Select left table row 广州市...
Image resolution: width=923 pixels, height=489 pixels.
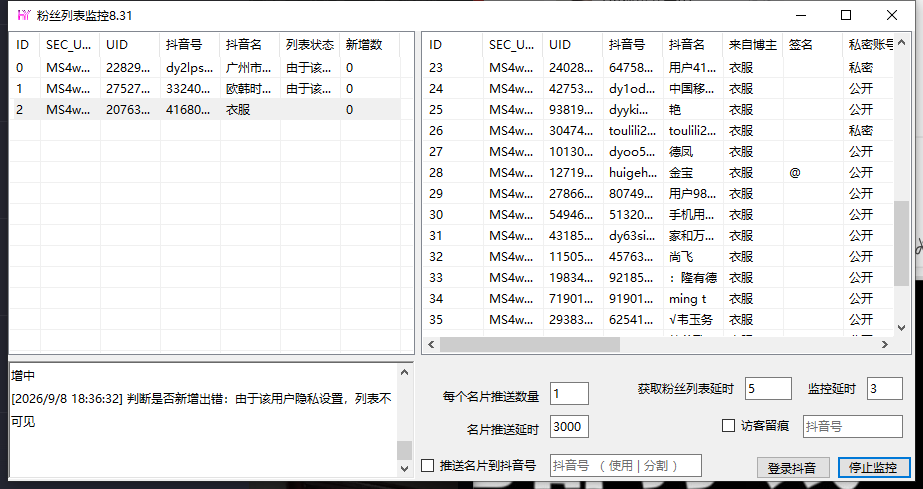[205, 68]
